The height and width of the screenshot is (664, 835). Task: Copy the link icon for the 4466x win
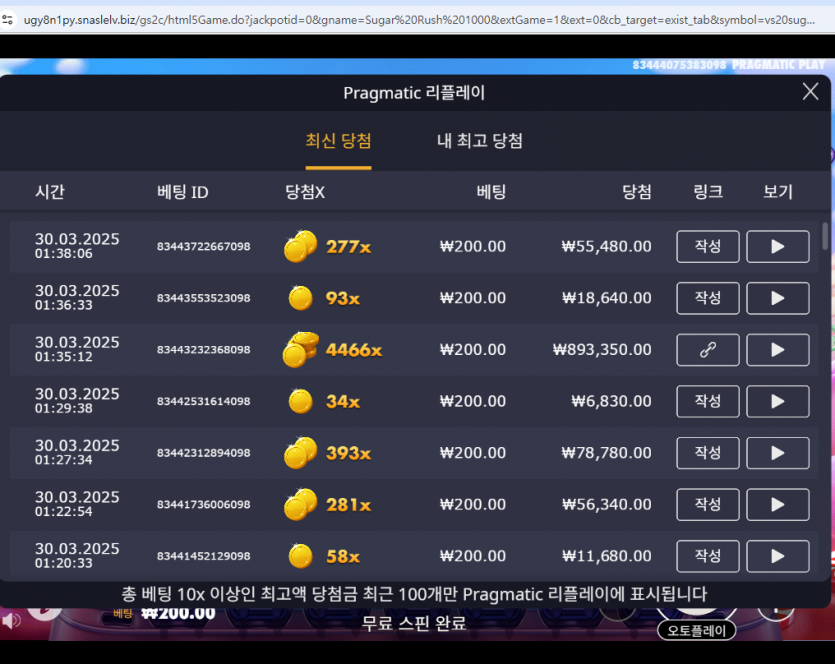click(x=708, y=350)
